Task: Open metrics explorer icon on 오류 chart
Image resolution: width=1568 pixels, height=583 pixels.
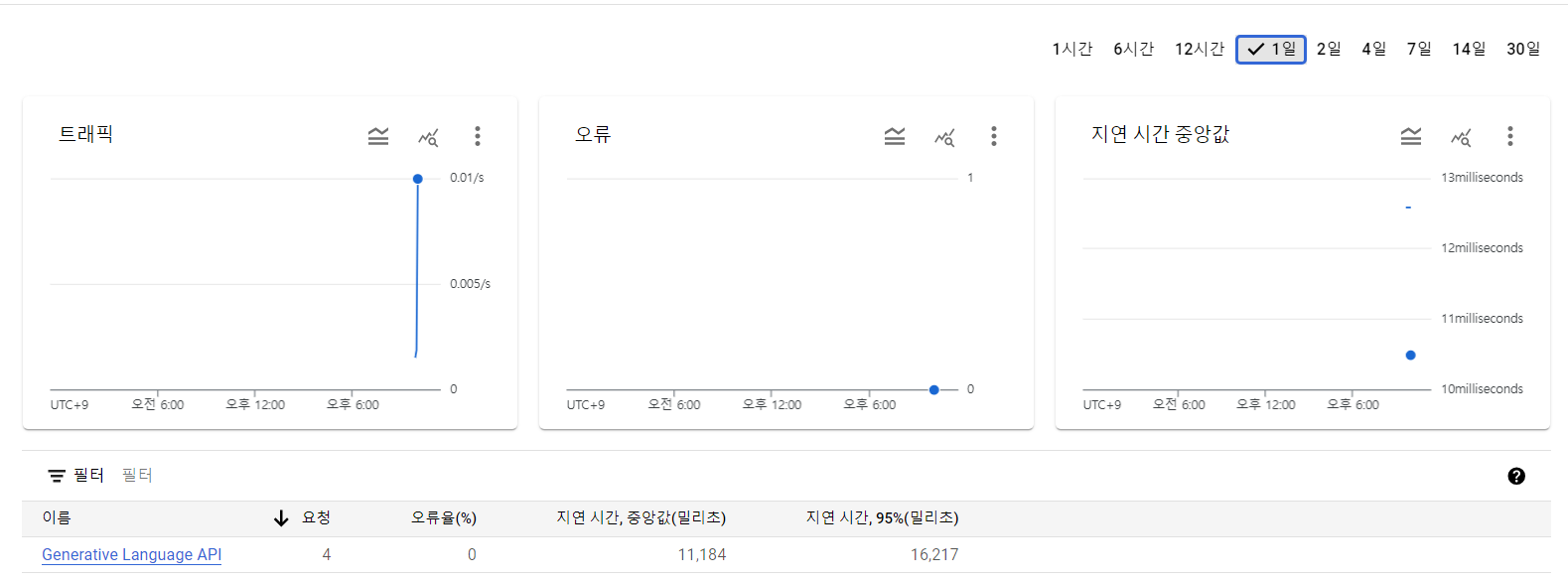Action: [944, 137]
